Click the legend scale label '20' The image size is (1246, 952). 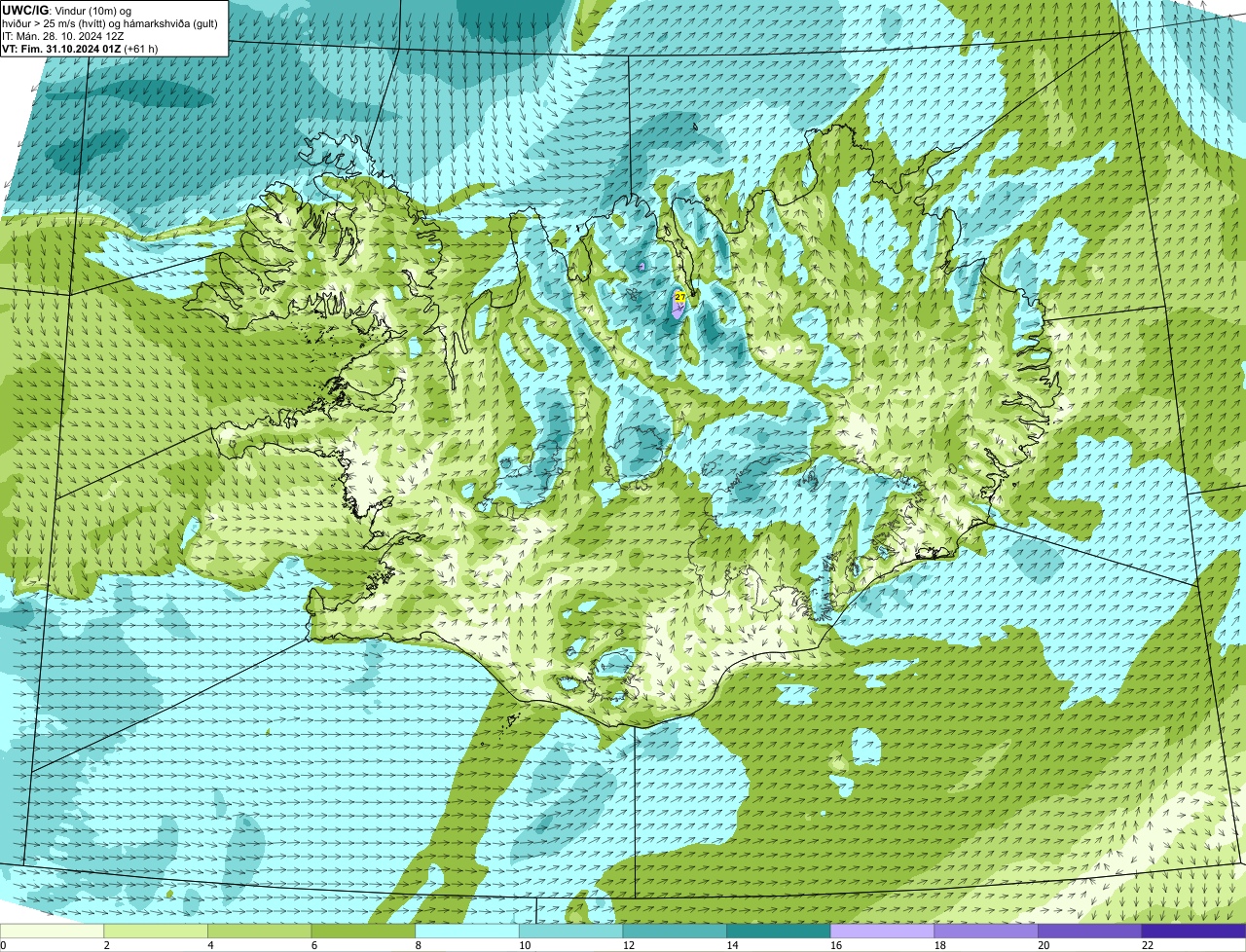(1044, 945)
